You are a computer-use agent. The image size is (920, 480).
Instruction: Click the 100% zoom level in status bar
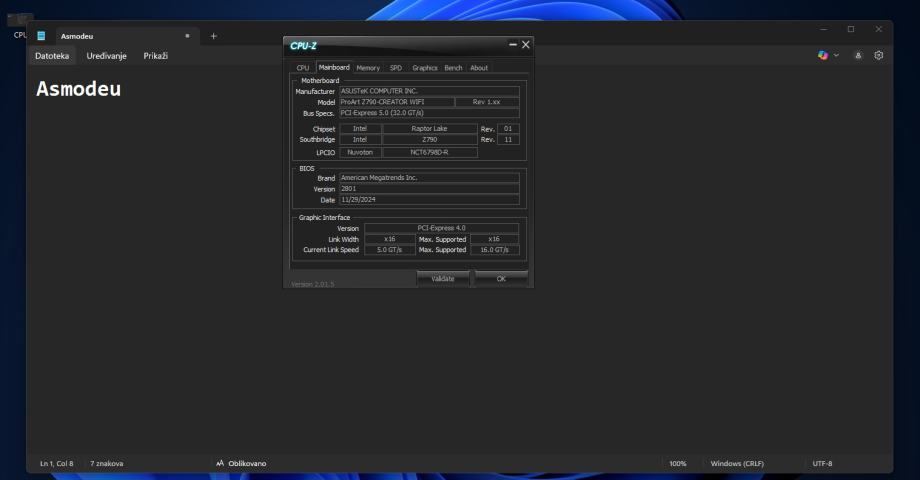678,464
